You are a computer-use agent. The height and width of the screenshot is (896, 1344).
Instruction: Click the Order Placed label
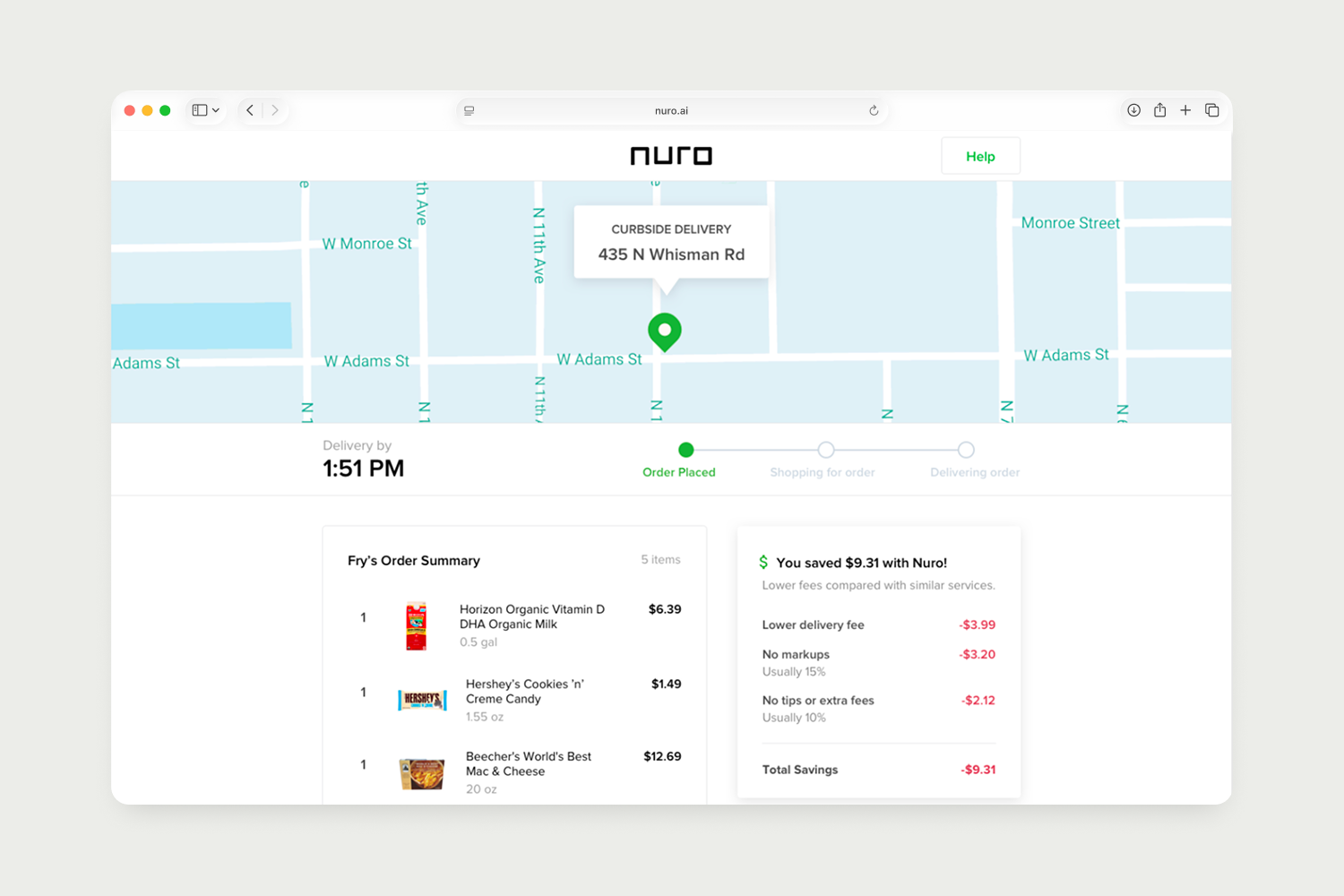tap(679, 472)
